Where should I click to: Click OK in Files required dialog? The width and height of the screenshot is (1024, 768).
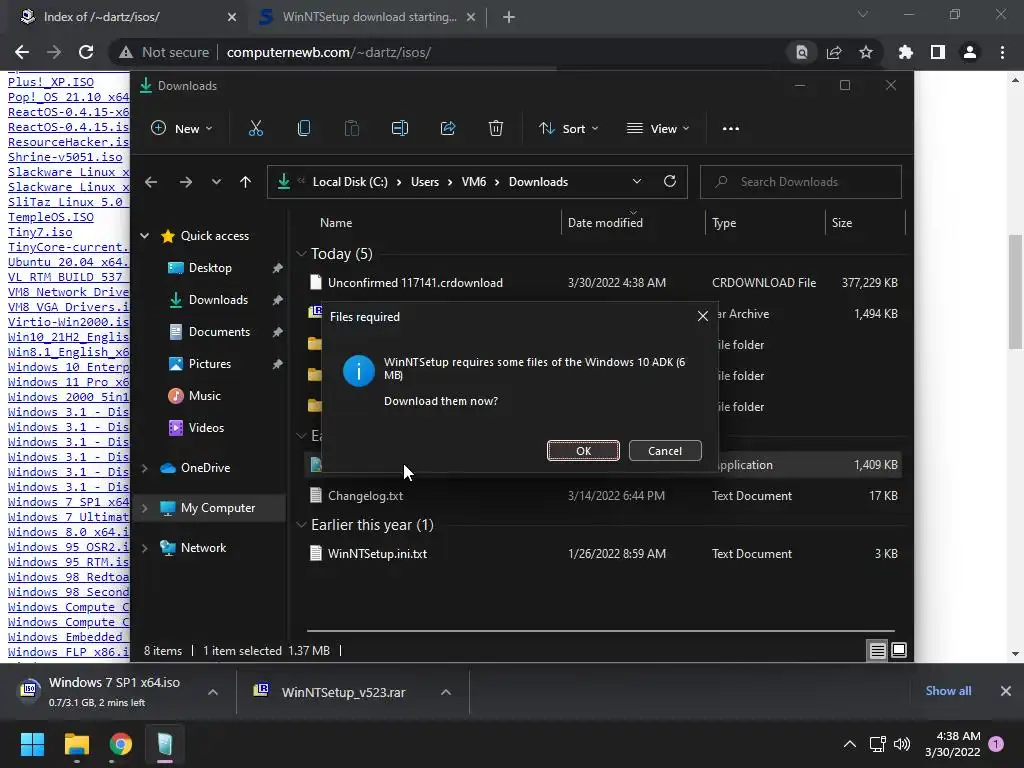pyautogui.click(x=583, y=451)
